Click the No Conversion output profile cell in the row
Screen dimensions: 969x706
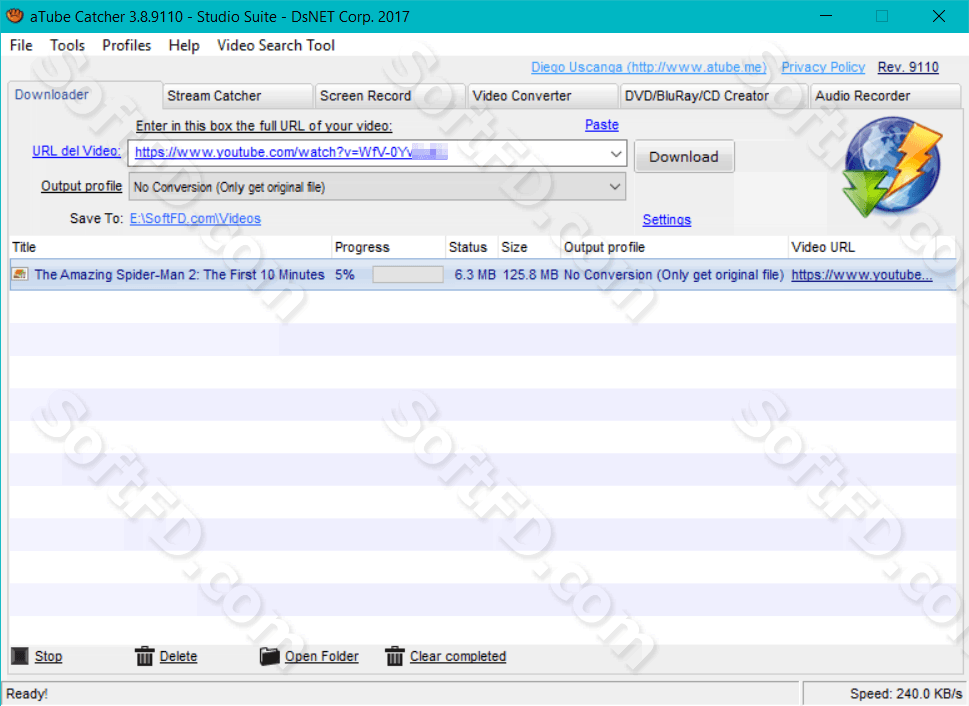[x=674, y=274]
